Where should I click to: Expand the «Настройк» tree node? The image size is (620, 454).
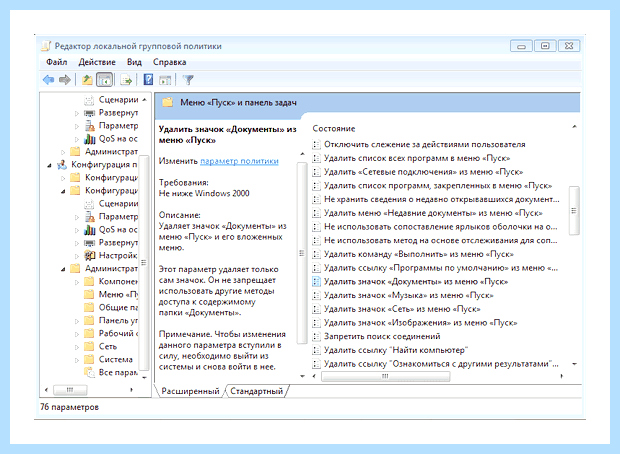pos(77,256)
